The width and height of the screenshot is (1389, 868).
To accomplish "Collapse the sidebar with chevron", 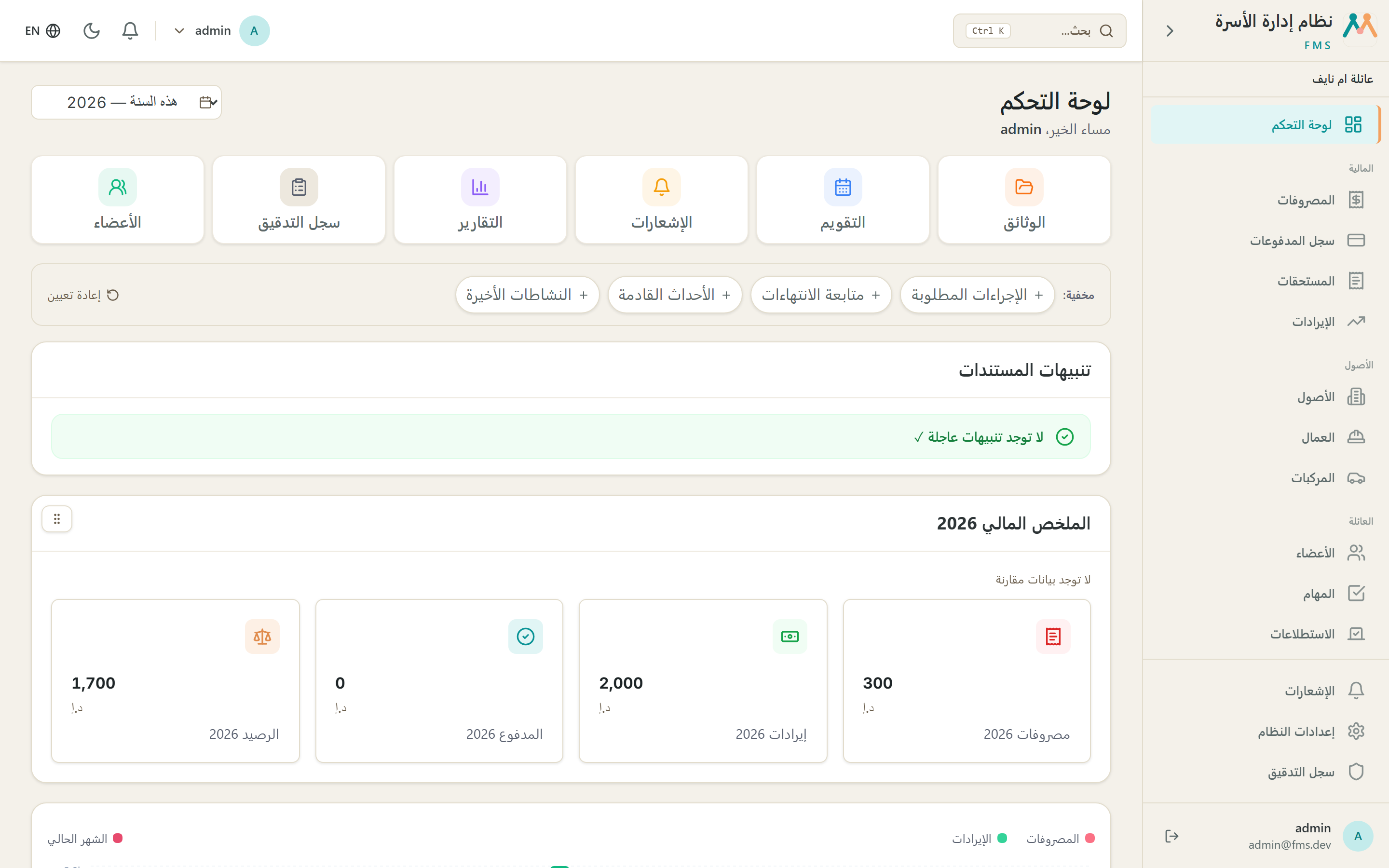I will tap(1170, 30).
